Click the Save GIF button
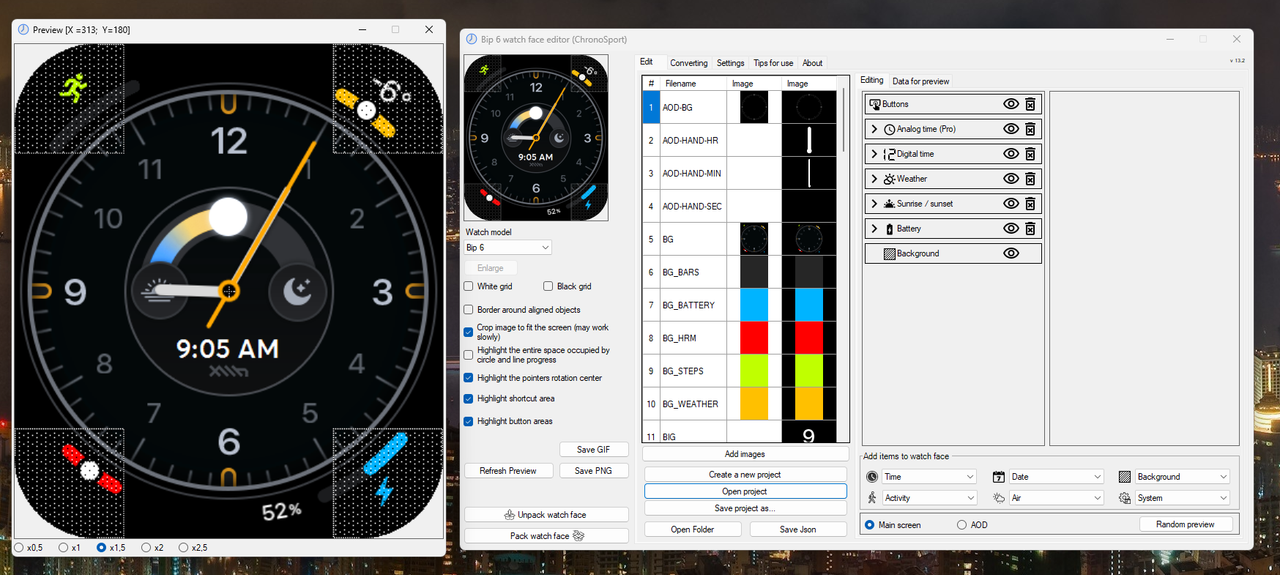1280x575 pixels. [x=594, y=450]
